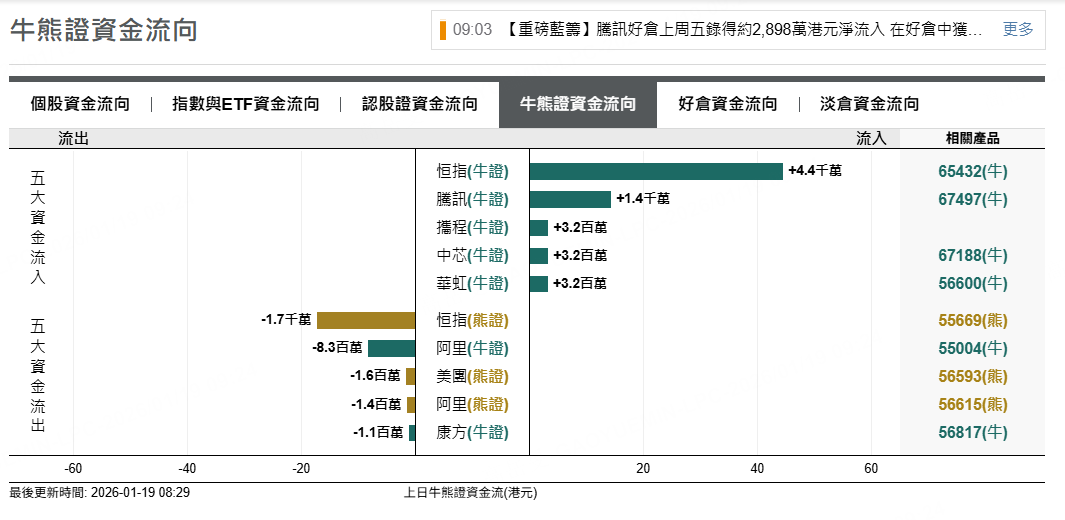The image size is (1065, 520).
Task: Click the 騰訊(牛證) +1.4千萬 bar
Action: [x=570, y=200]
